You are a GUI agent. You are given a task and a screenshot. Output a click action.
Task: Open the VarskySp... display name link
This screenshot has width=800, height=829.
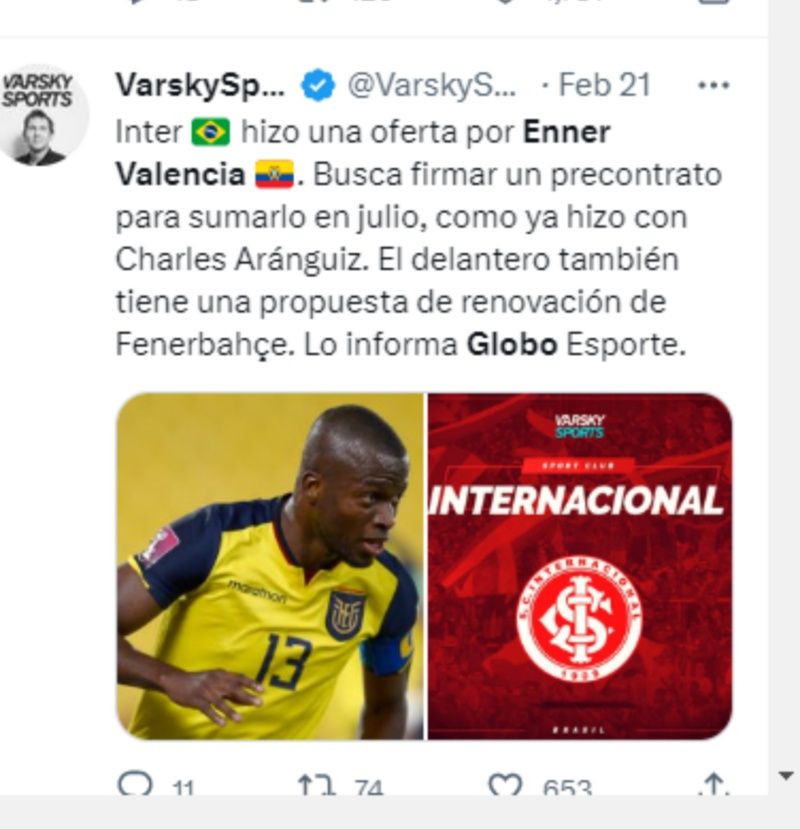tap(200, 85)
